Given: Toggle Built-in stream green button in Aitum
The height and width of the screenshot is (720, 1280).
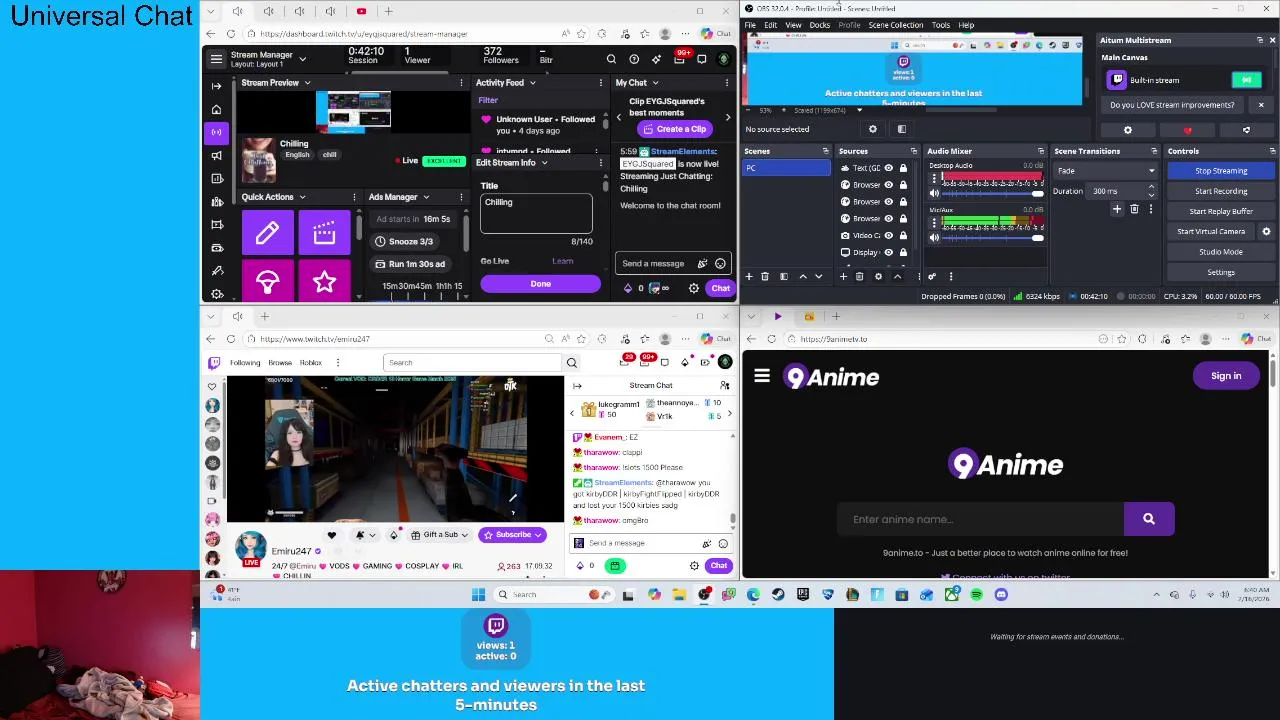Looking at the screenshot, I should 1246,80.
